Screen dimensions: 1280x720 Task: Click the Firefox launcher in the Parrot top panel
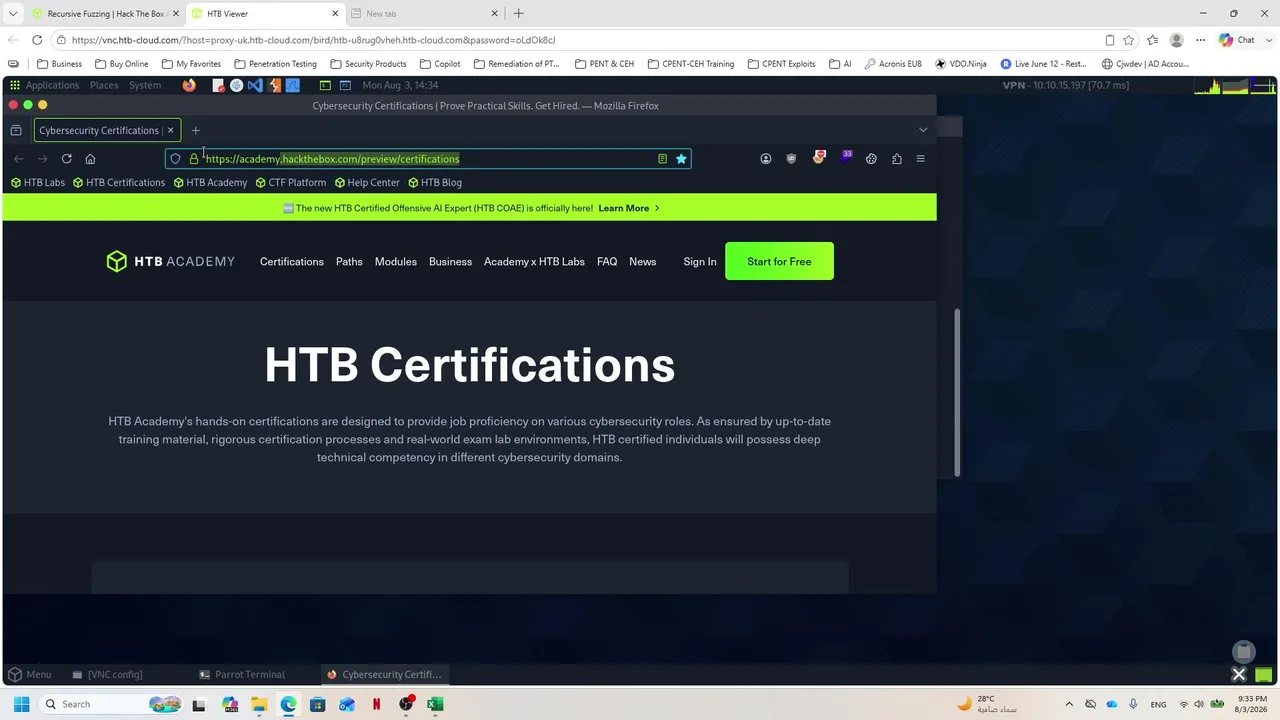pyautogui.click(x=189, y=85)
